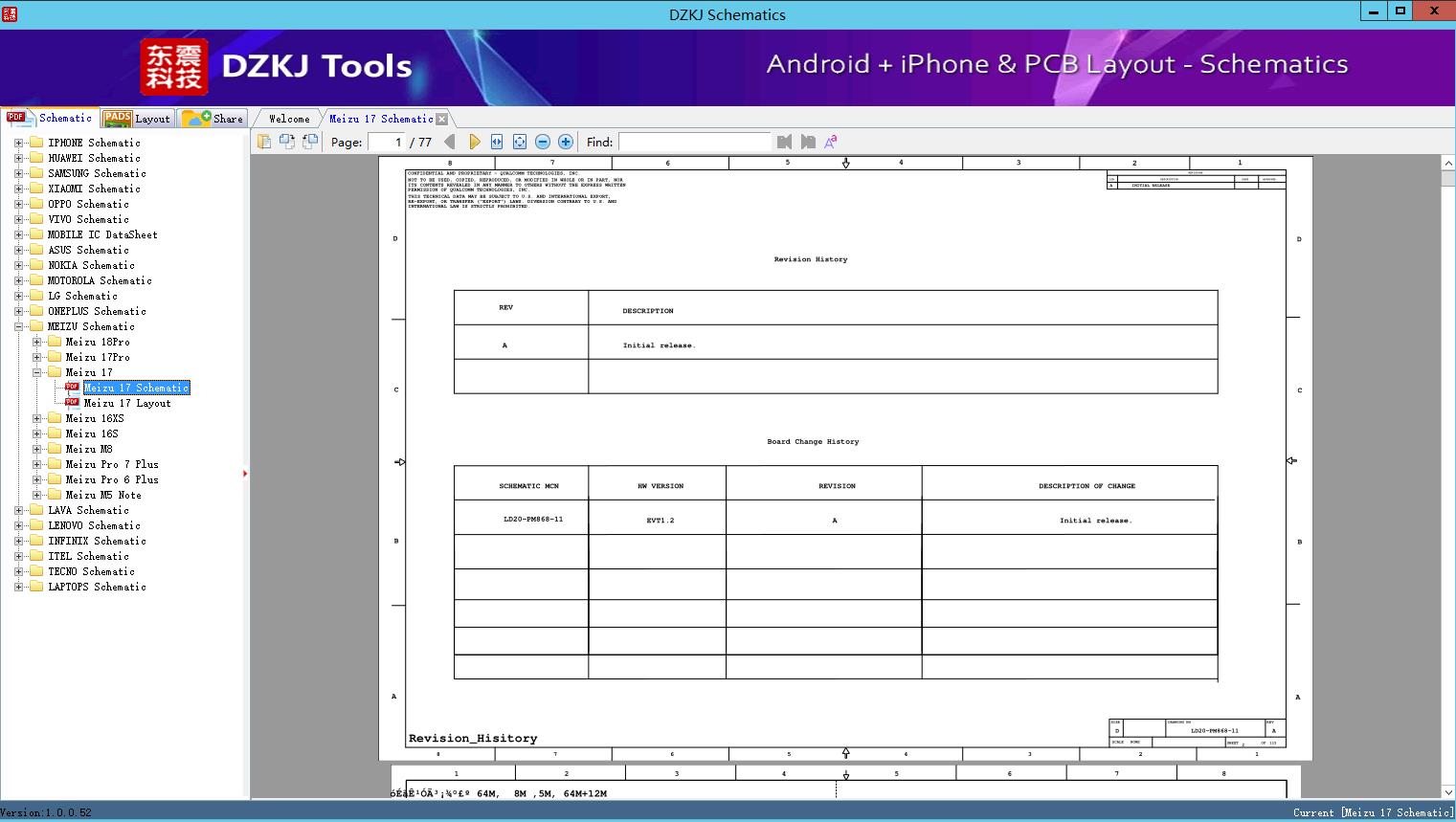Select Meizu Pro 7 Plus folder
1456x822 pixels.
[112, 464]
